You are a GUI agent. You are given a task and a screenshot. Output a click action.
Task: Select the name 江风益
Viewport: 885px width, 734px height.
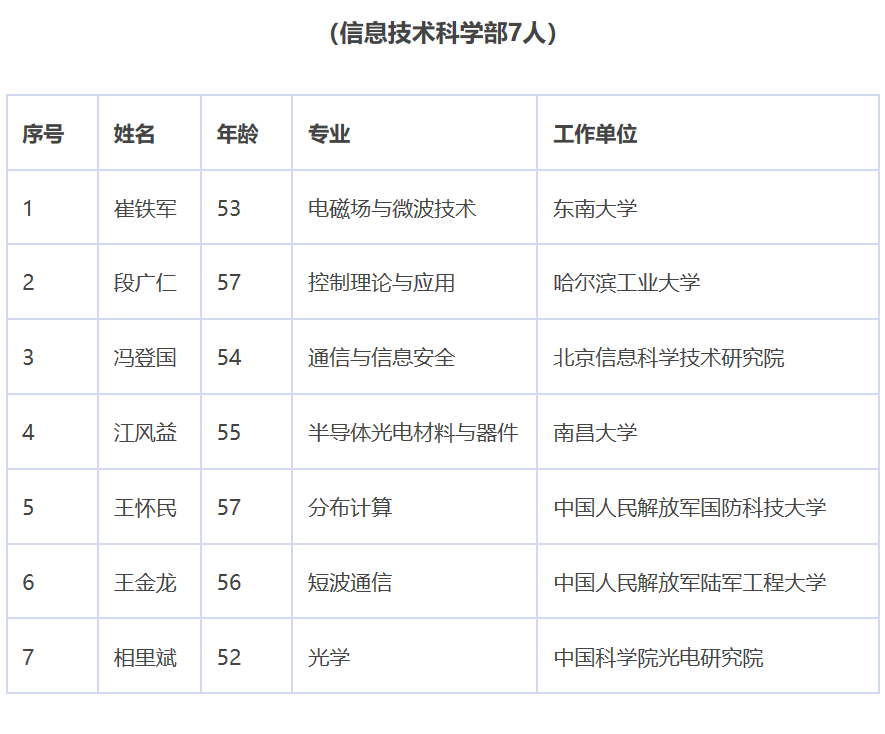145,432
